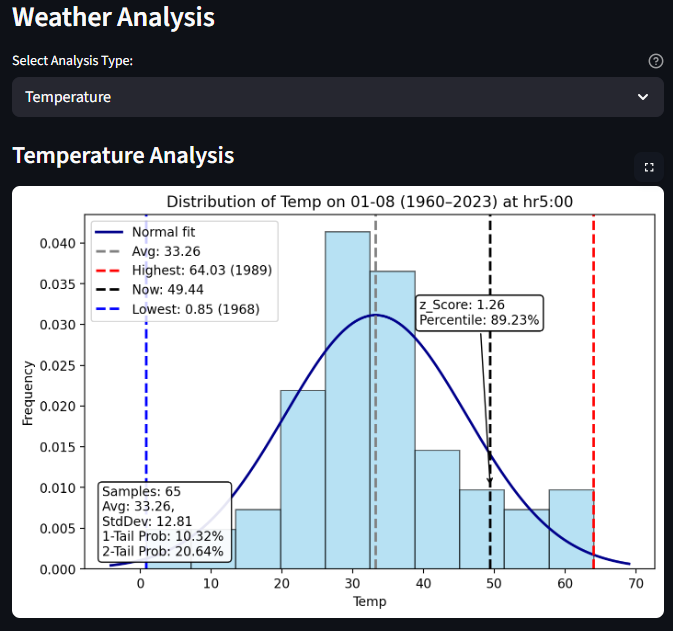Click the Select Analysis Type label

pyautogui.click(x=72, y=61)
